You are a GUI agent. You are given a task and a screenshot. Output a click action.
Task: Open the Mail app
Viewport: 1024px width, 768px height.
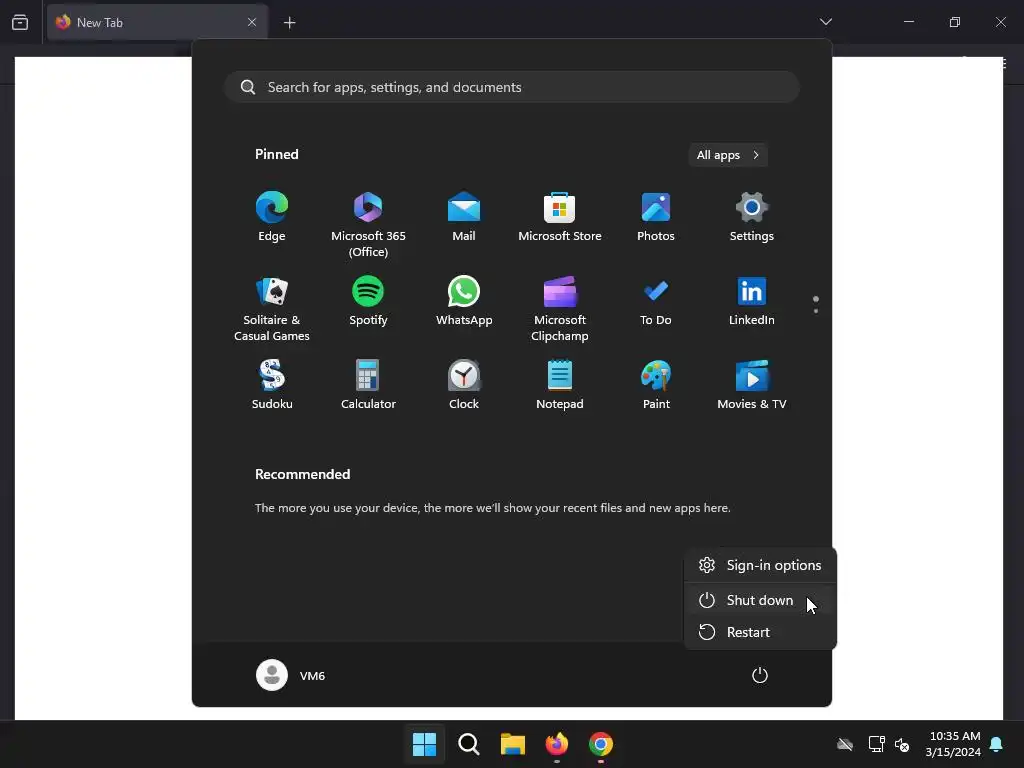[464, 217]
